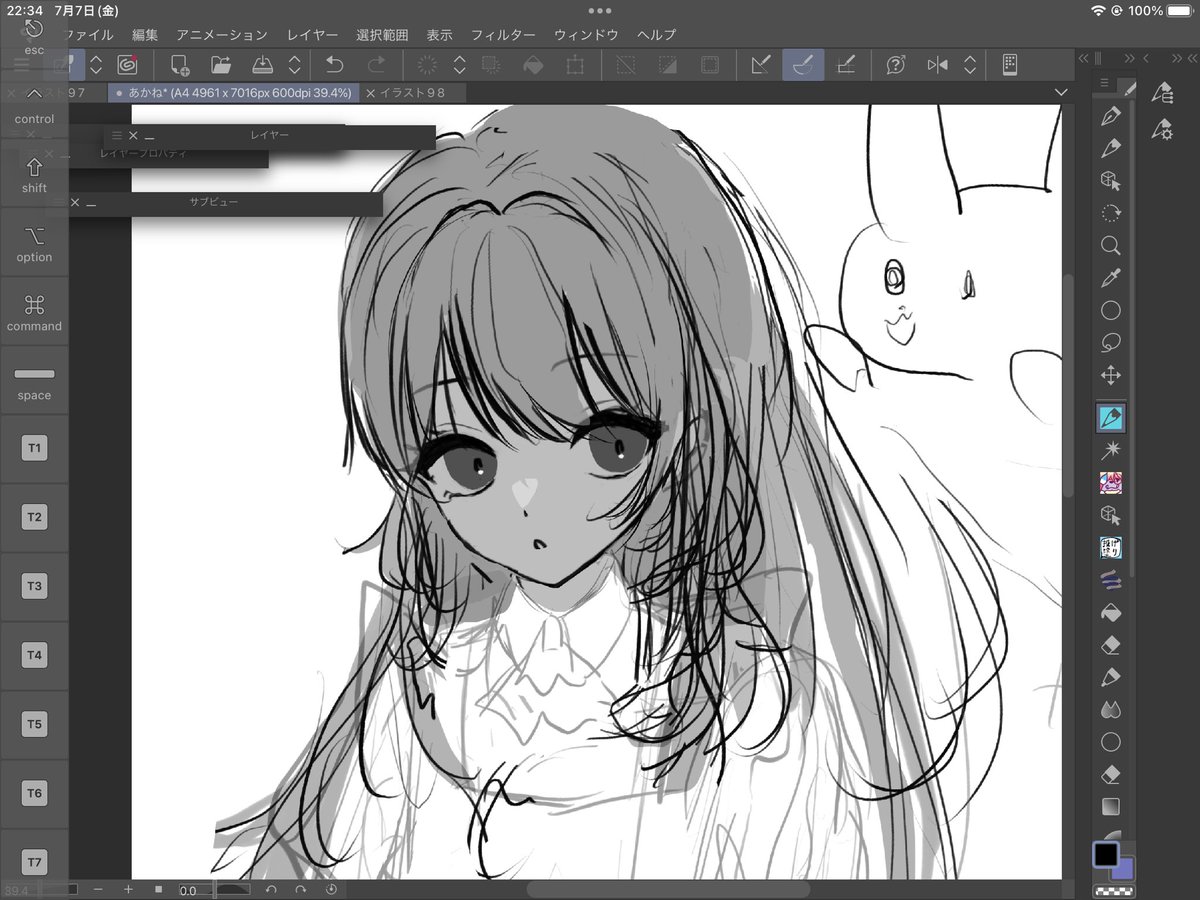
Task: Open the sub tool detail settings icon
Action: click(x=1162, y=129)
